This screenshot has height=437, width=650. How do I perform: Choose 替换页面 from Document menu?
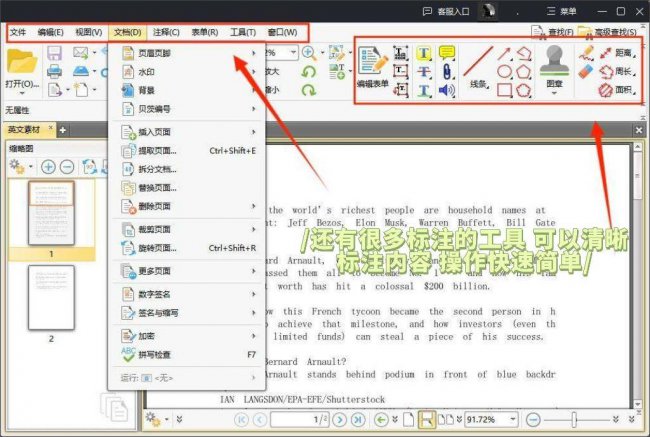pos(189,188)
